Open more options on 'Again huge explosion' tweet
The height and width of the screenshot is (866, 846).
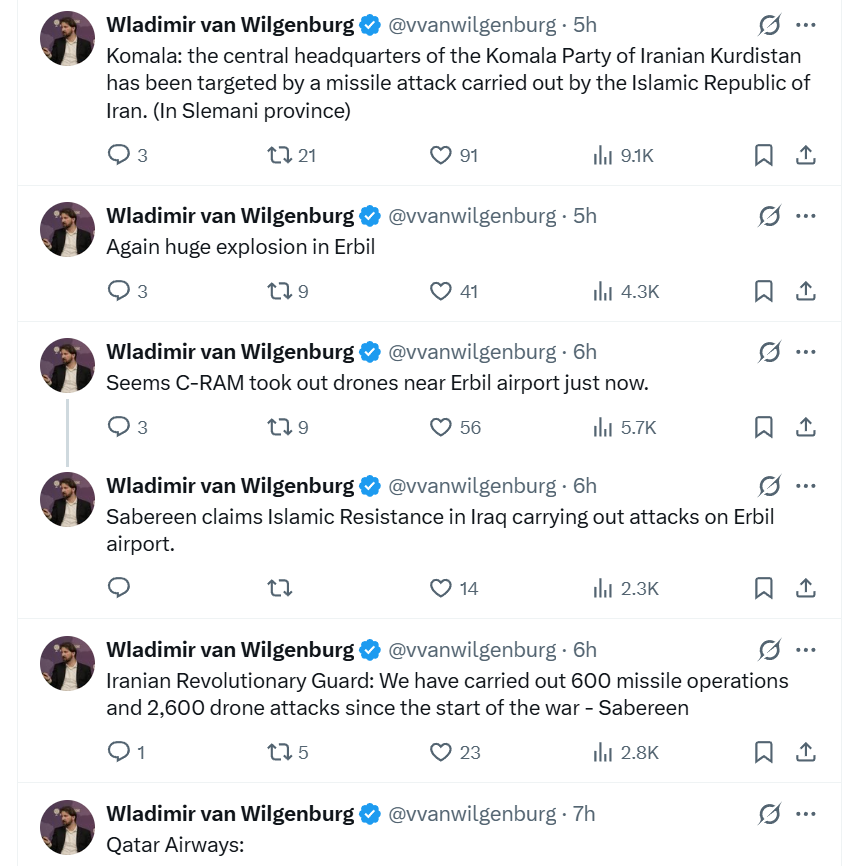806,215
